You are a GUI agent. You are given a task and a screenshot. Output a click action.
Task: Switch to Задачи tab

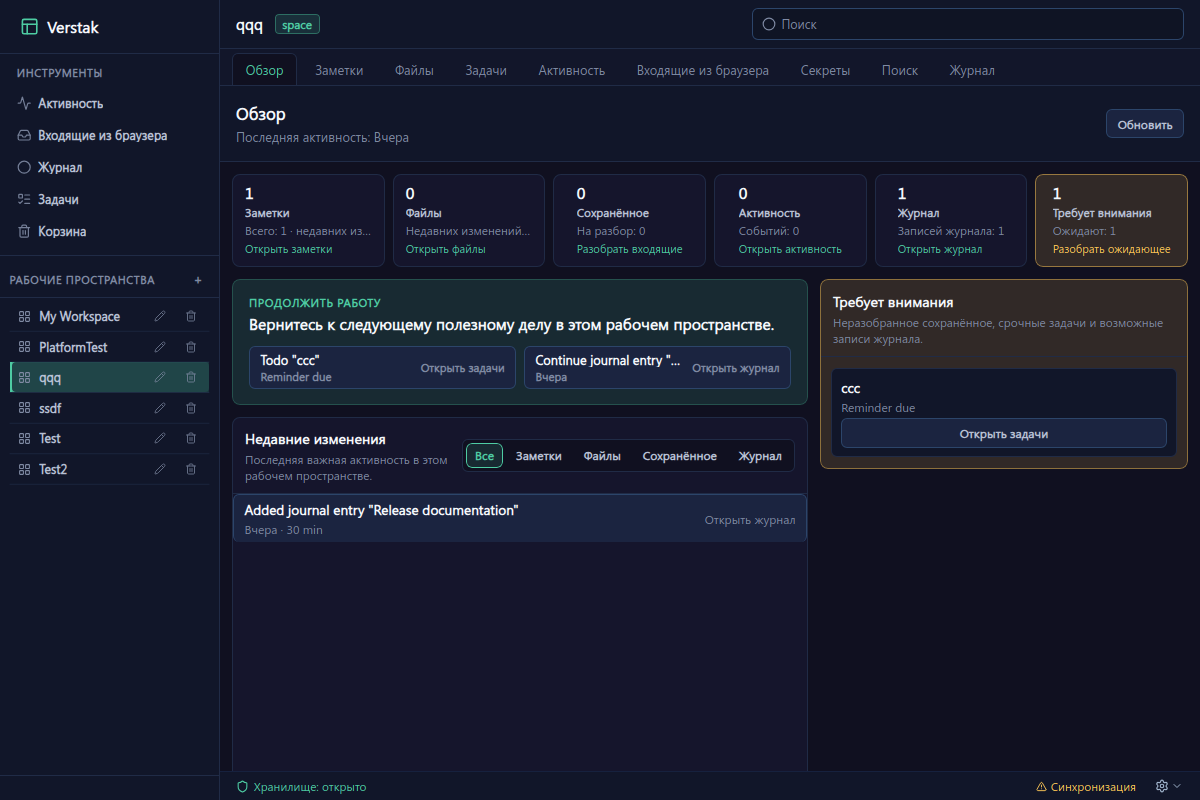coord(486,70)
